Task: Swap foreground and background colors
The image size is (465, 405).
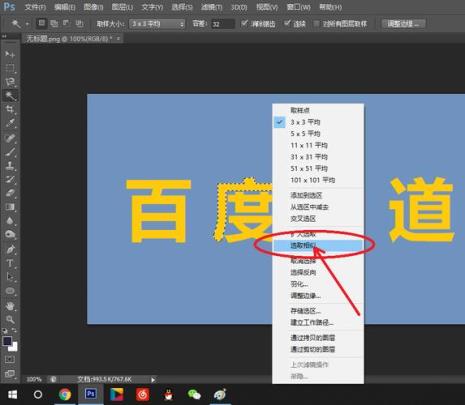Action: (x=14, y=331)
